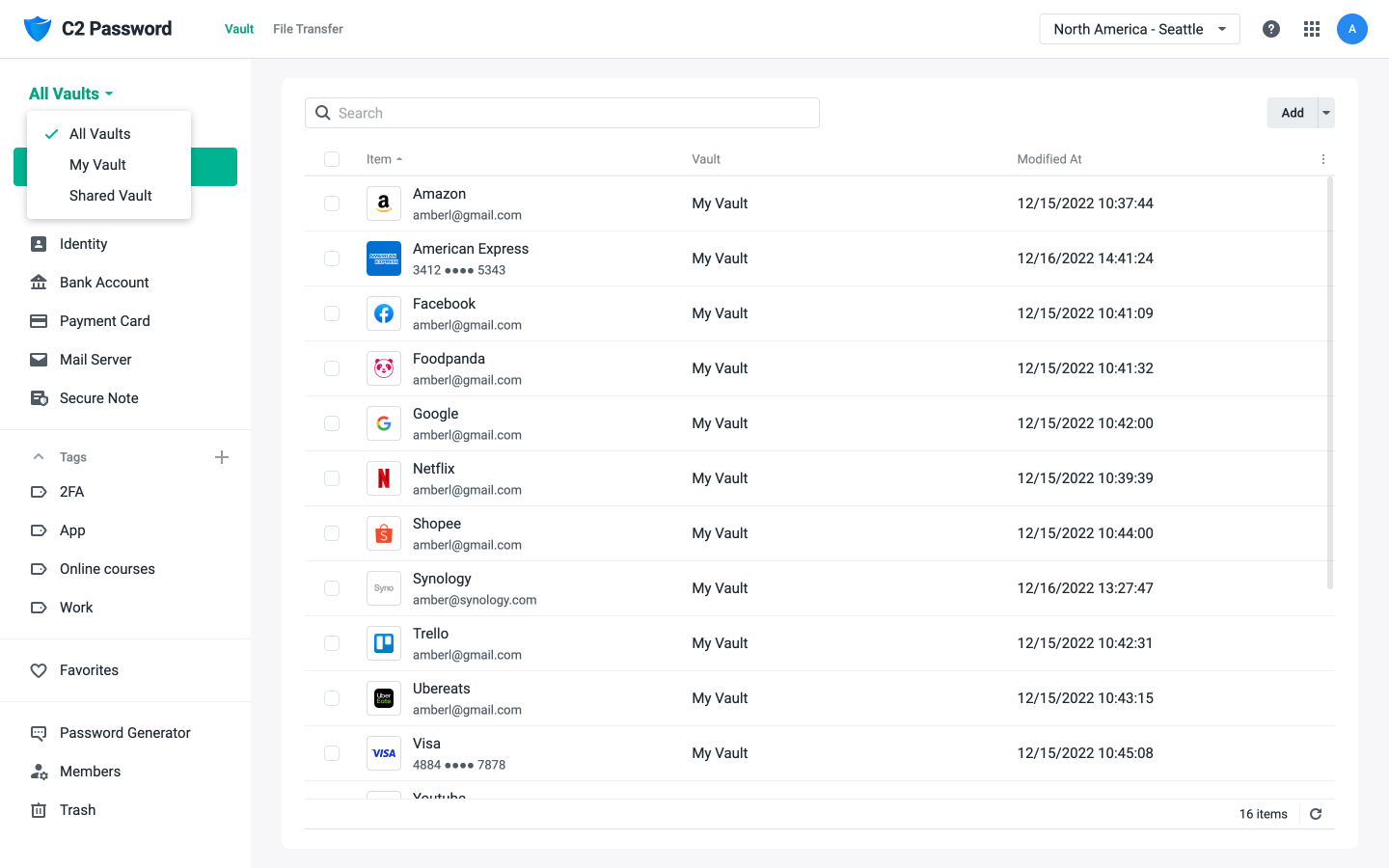Select the Payment Card category

pyautogui.click(x=102, y=320)
